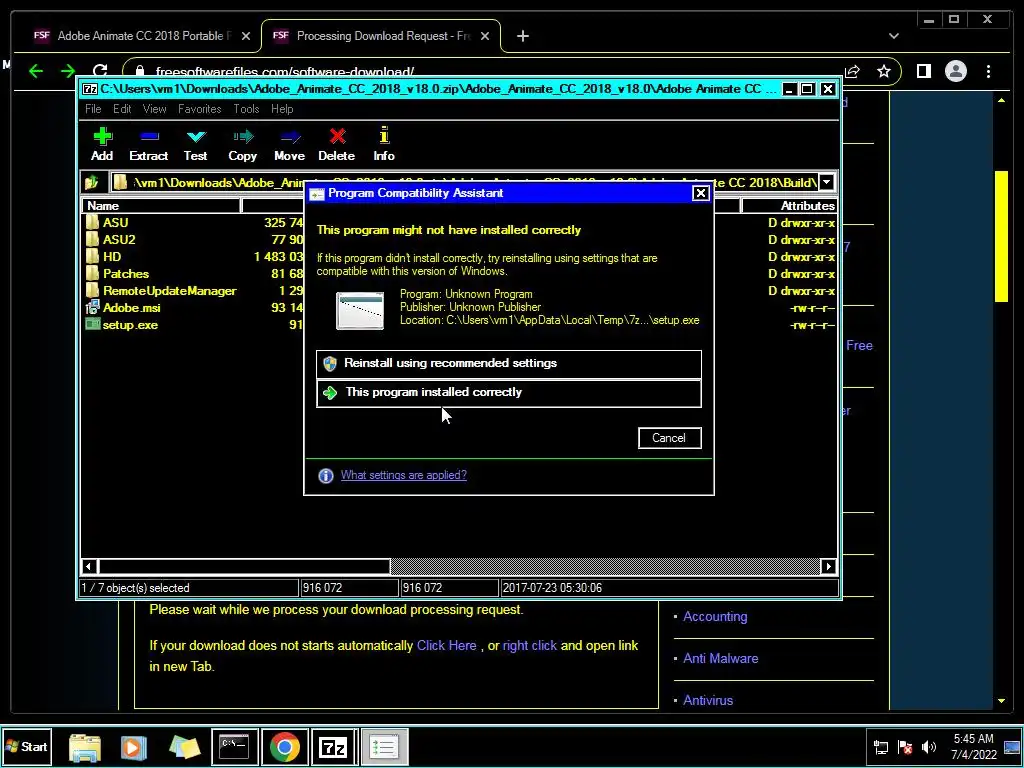Open the Edit menu in 7-Zip
Viewport: 1024px width, 768px height.
pyautogui.click(x=121, y=109)
